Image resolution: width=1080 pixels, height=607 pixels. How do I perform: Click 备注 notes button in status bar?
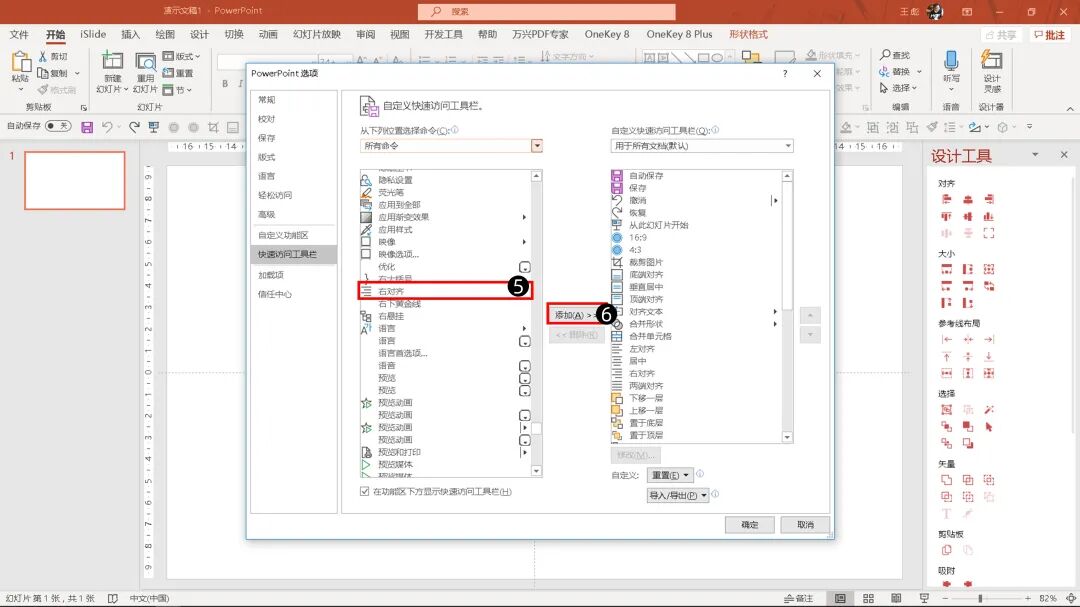(x=800, y=598)
